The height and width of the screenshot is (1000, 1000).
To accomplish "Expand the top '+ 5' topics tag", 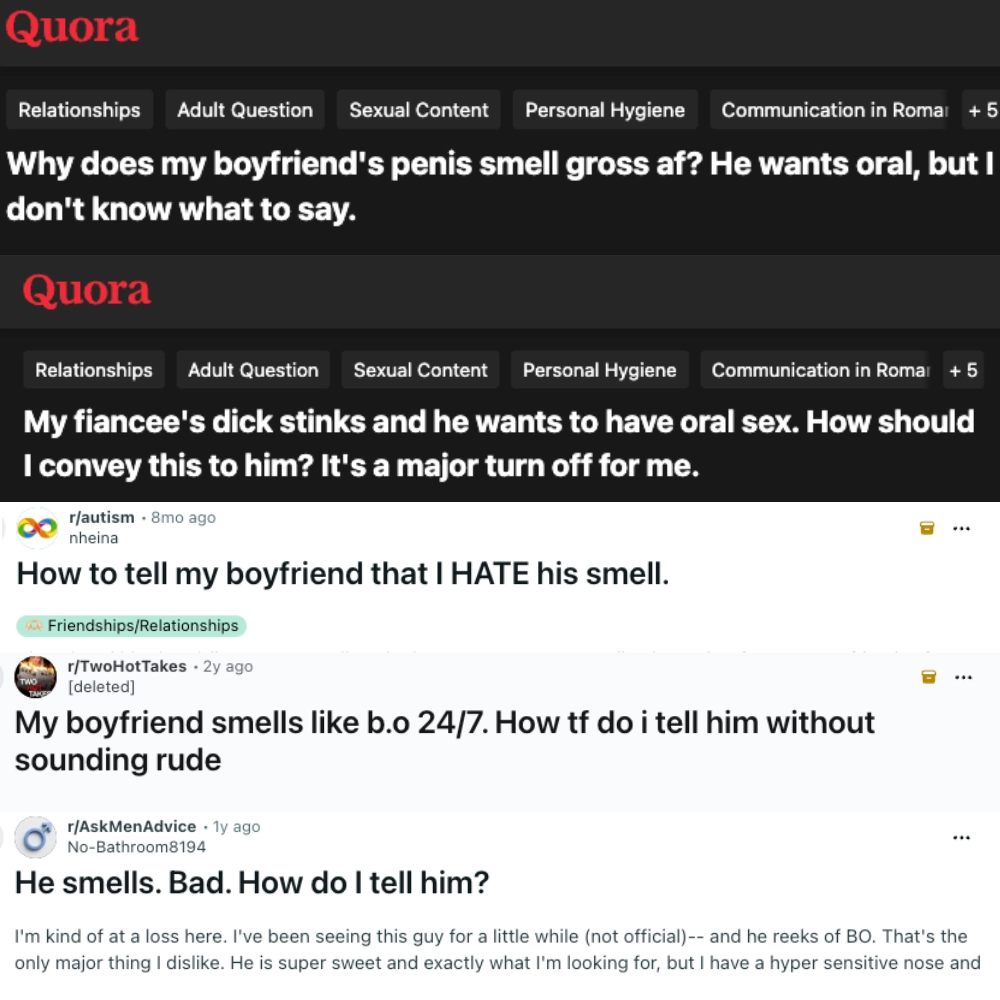I will (x=982, y=110).
